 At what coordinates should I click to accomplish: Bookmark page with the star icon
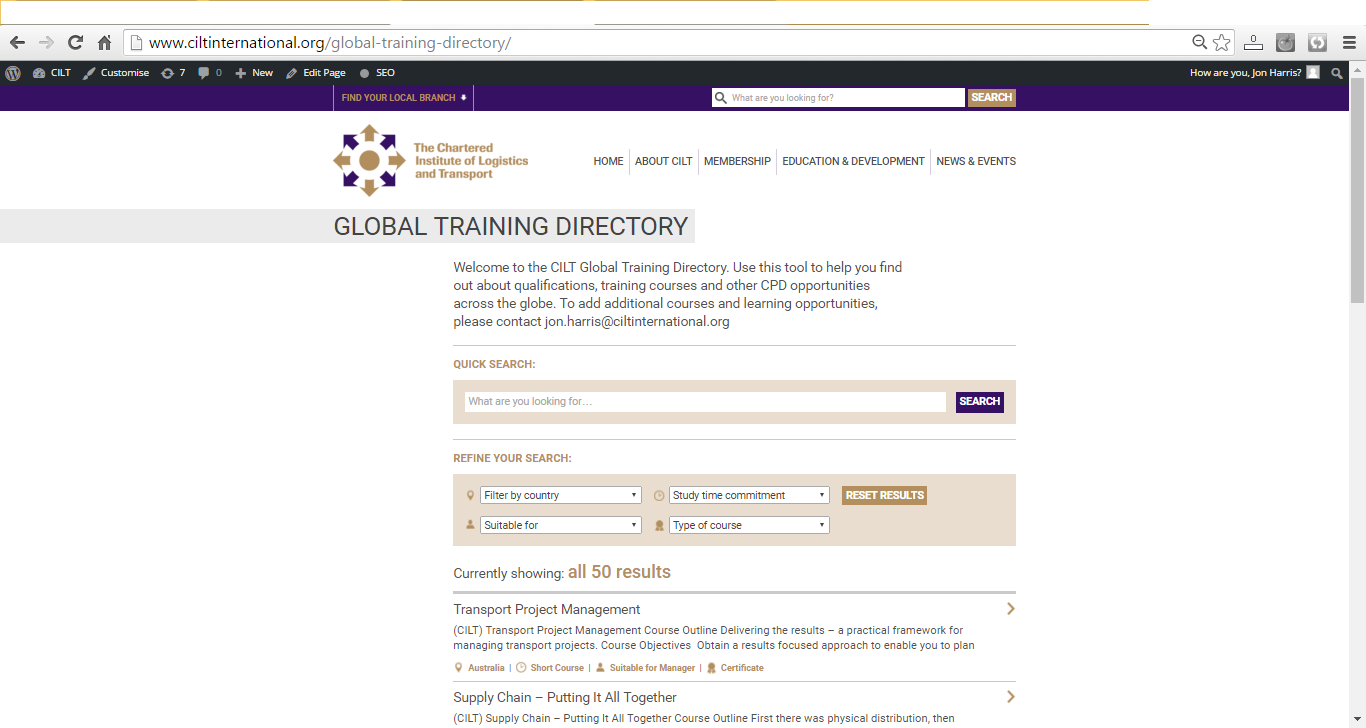click(x=1222, y=42)
